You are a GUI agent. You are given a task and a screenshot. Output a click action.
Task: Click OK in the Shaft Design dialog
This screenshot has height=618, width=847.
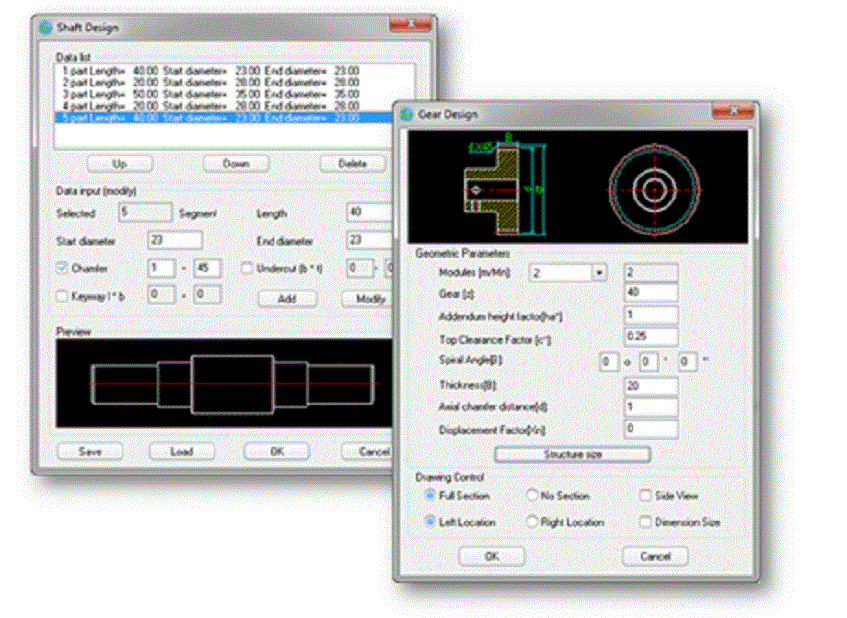[x=277, y=452]
